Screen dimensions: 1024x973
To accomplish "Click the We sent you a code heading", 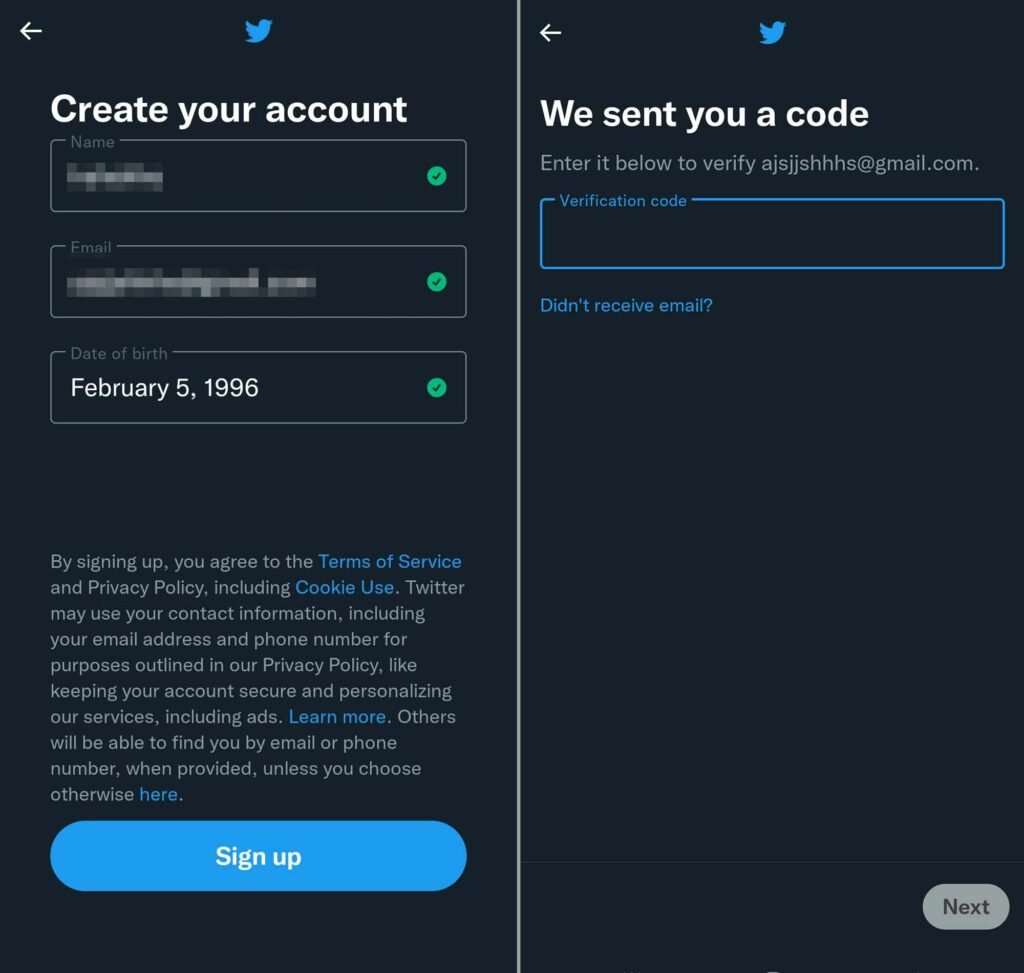I will (705, 114).
